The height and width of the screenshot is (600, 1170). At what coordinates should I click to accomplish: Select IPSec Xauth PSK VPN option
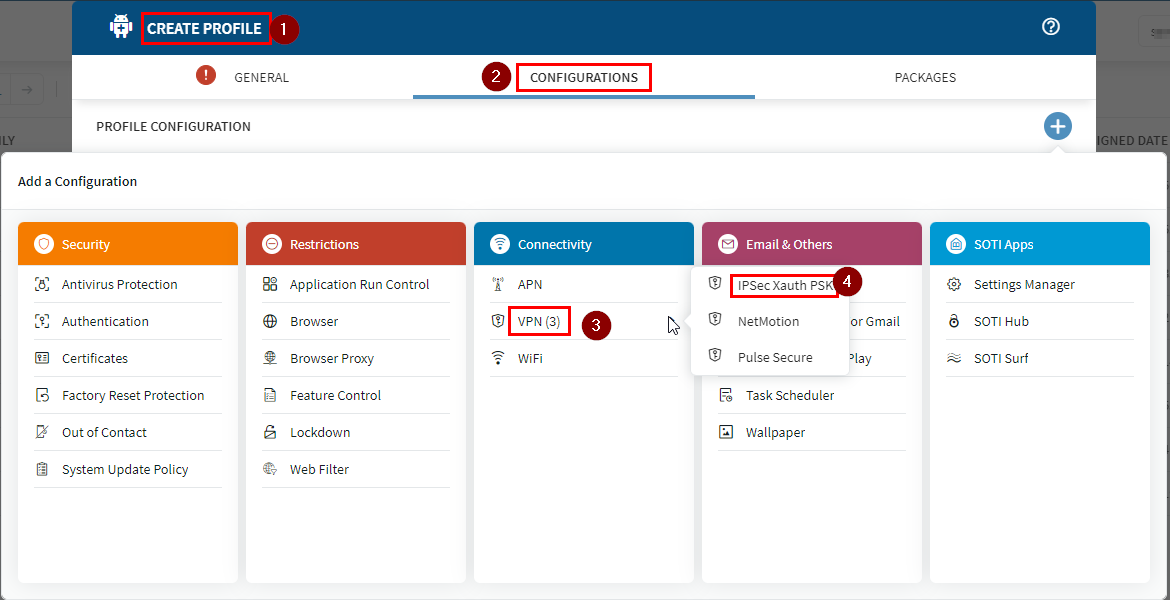click(784, 285)
